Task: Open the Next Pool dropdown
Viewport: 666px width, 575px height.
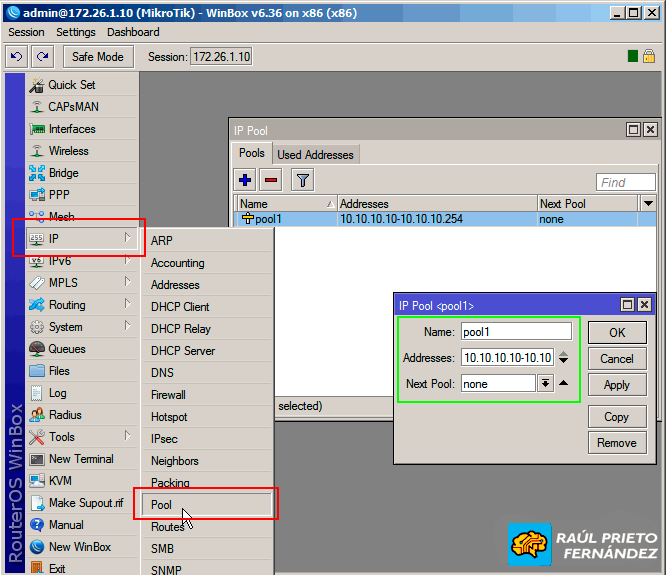Action: click(545, 384)
